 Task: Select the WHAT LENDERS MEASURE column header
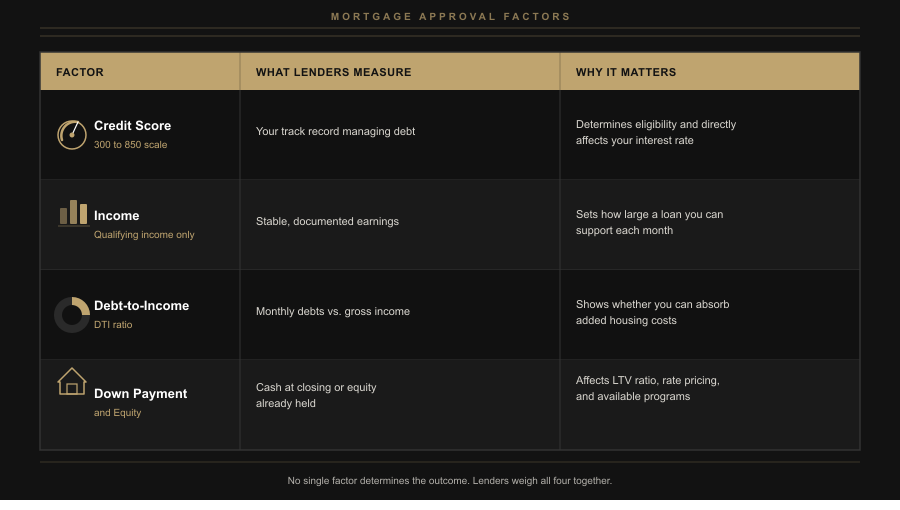click(333, 72)
